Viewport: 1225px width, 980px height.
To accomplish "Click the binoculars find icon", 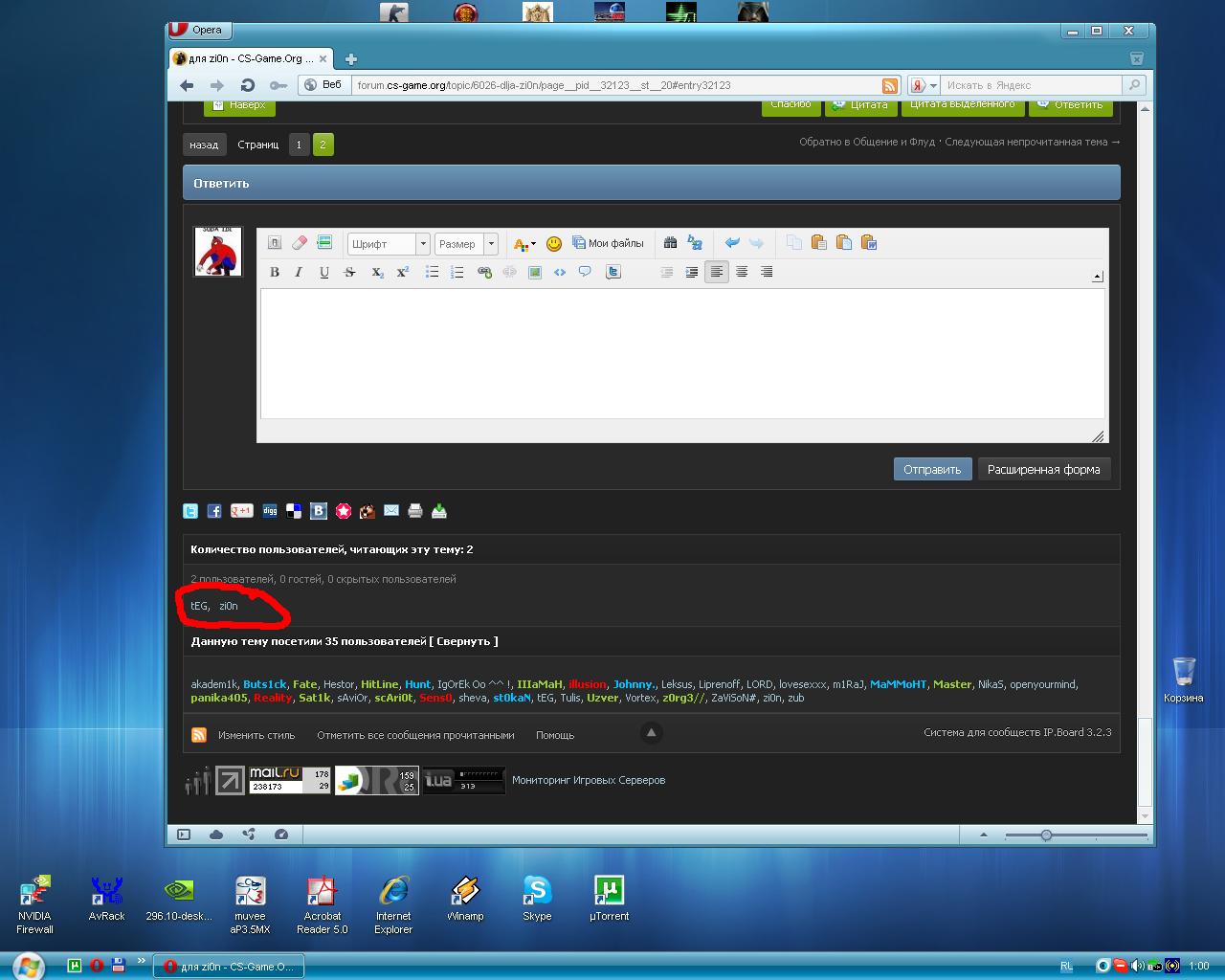I will pos(670,243).
